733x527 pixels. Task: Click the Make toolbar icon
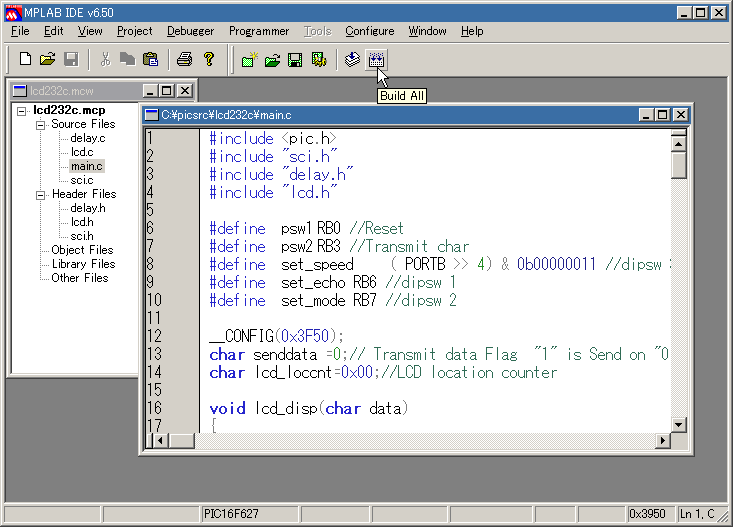pos(352,59)
